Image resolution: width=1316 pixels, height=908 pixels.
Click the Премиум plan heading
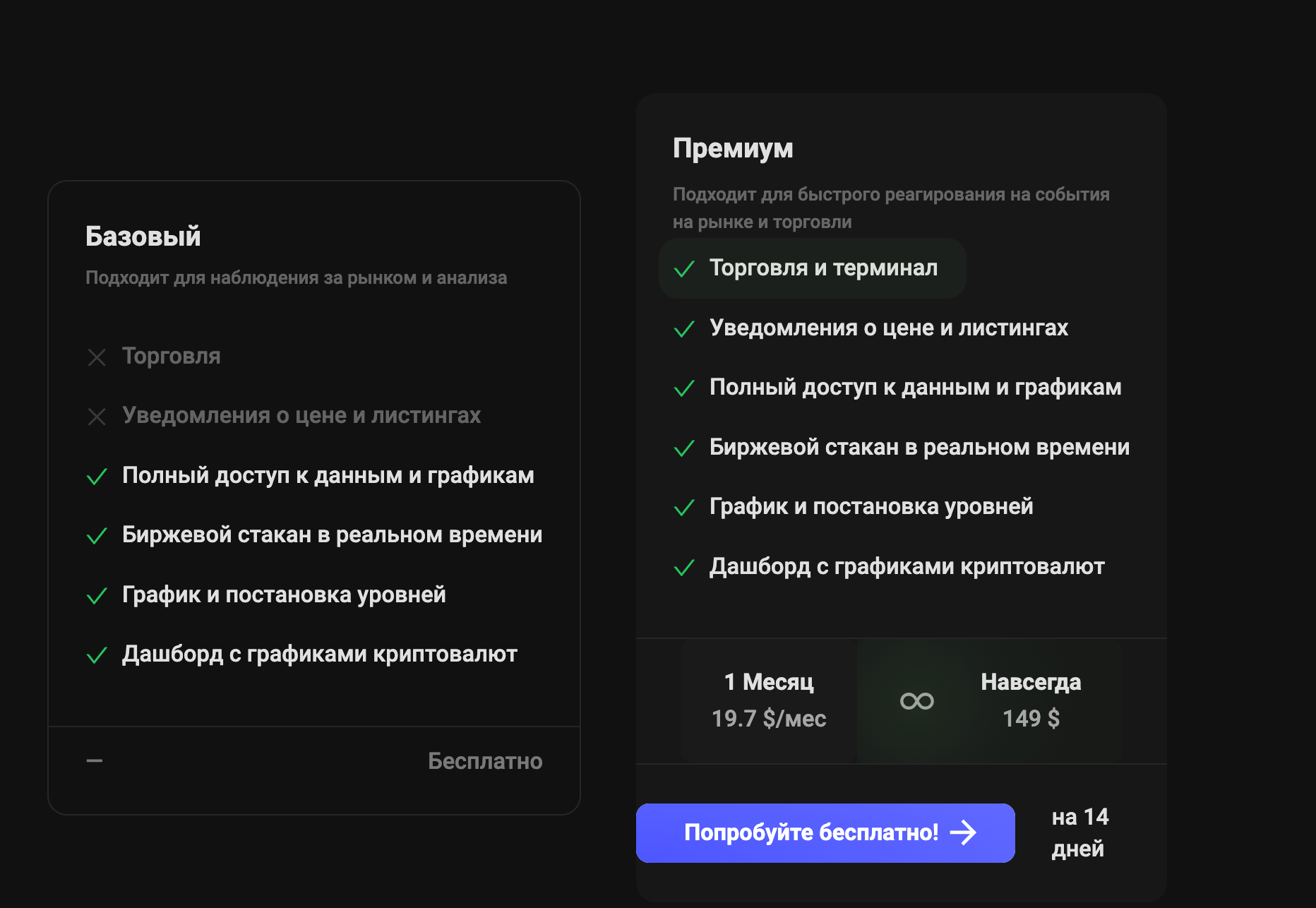(x=733, y=148)
